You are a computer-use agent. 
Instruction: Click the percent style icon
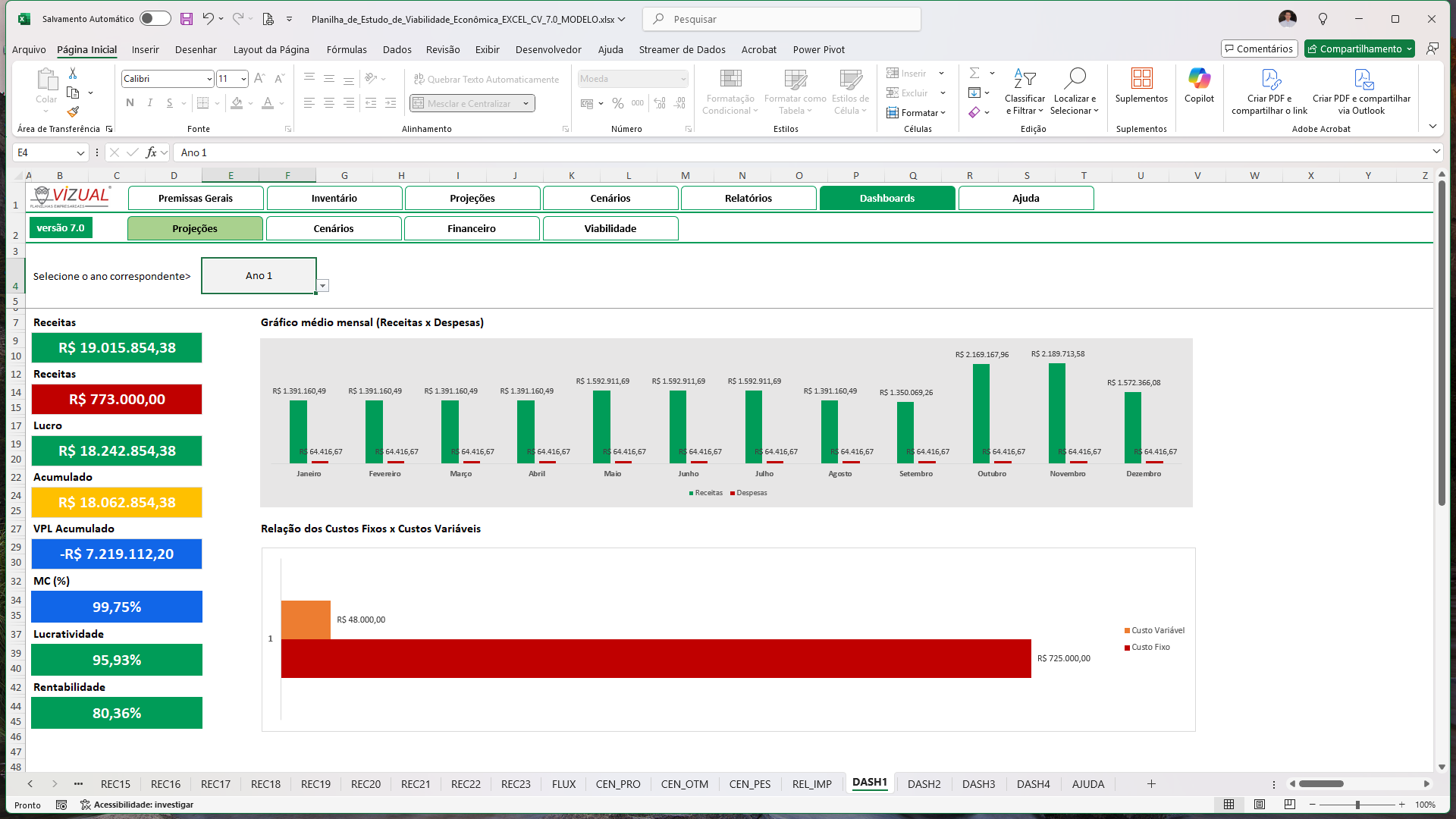click(618, 103)
